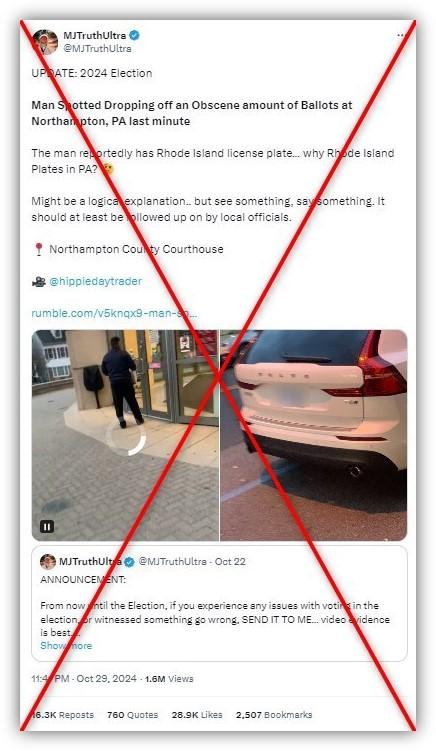Image resolution: width=436 pixels, height=751 pixels.
Task: Open the rumble.com video link
Action: pos(114,313)
